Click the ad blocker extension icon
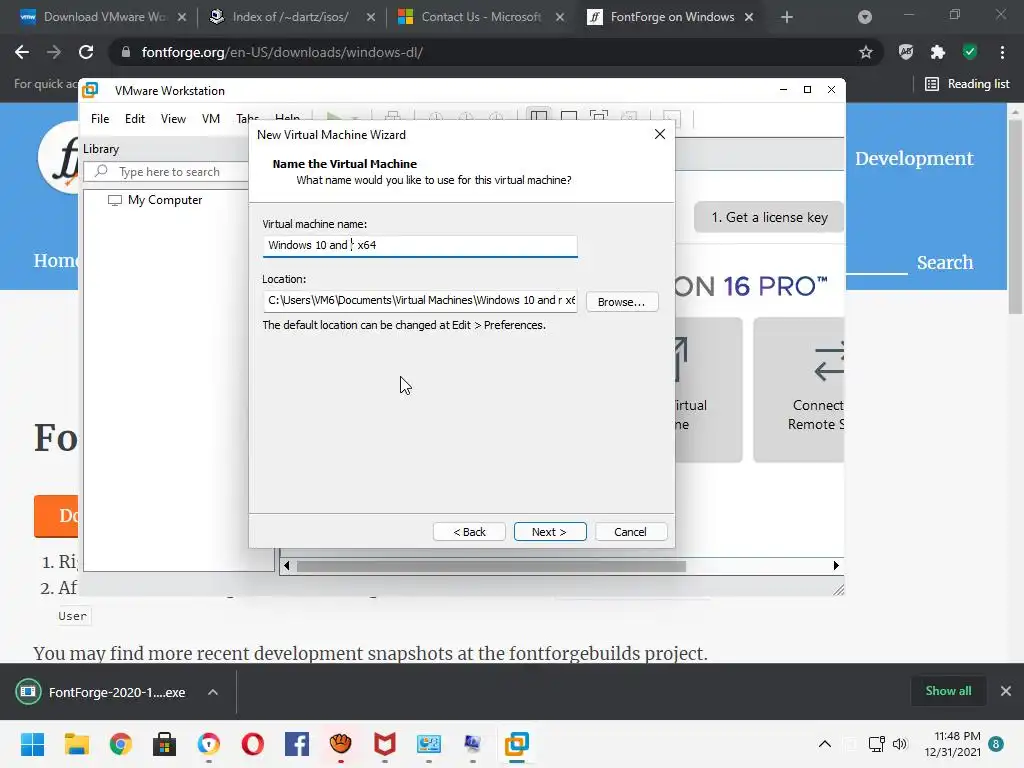This screenshot has width=1024, height=768. pos(906,52)
